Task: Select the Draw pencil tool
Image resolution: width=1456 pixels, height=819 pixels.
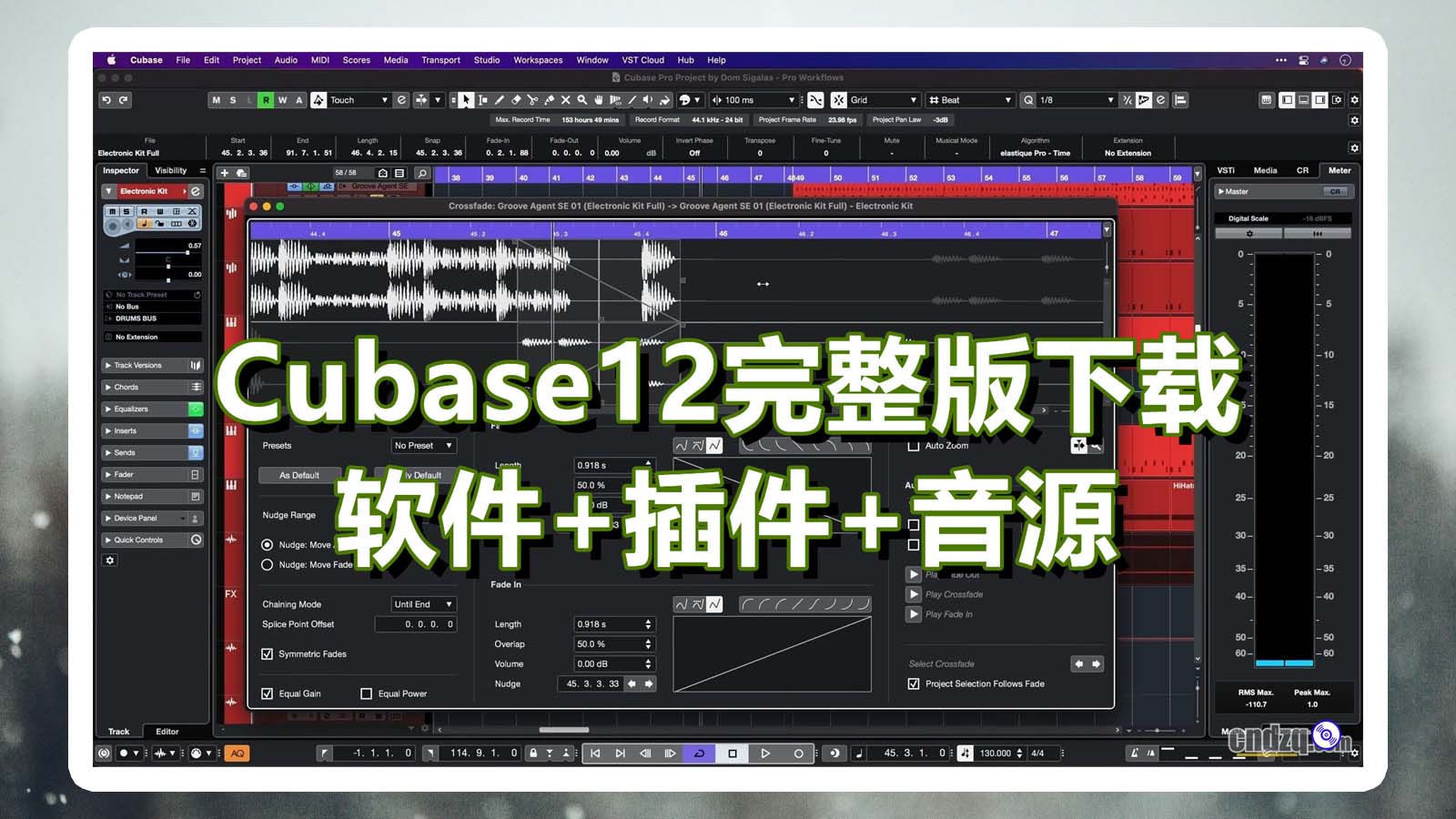Action: click(x=499, y=100)
